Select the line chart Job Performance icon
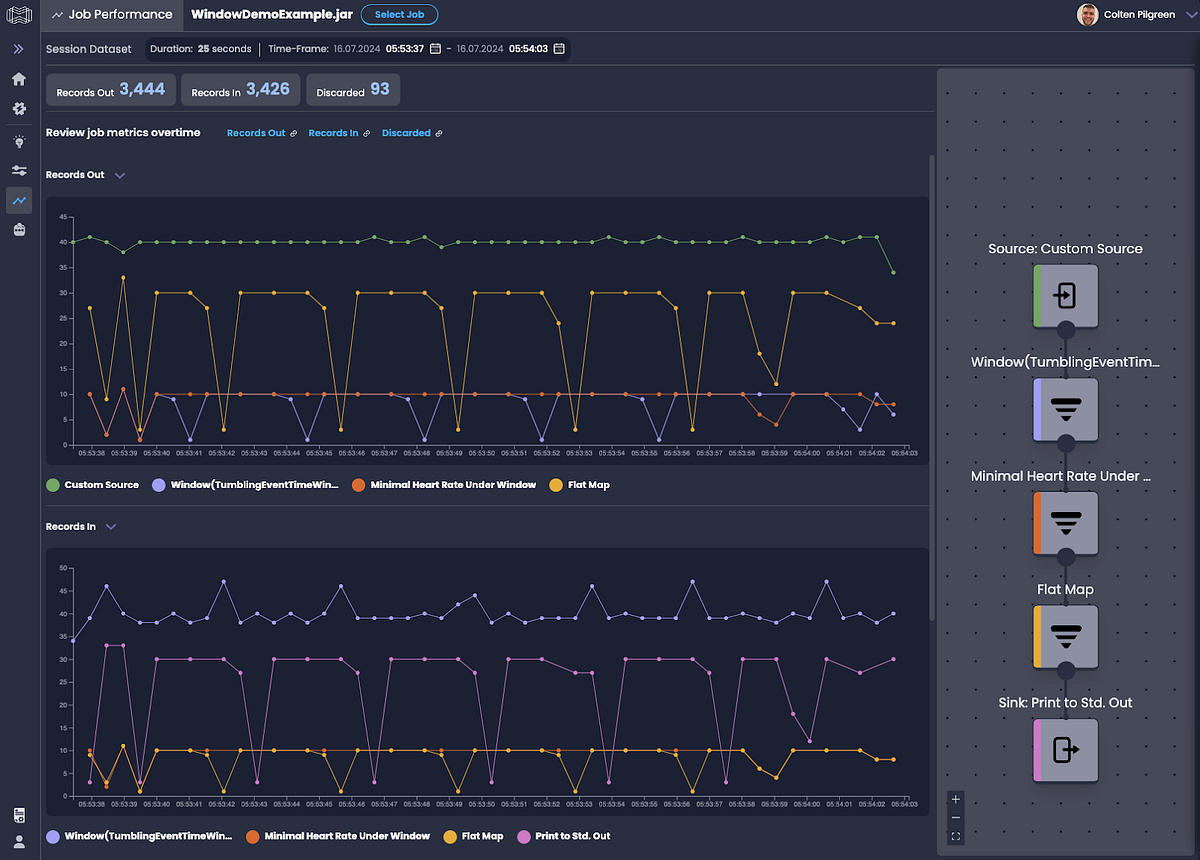 pos(18,200)
